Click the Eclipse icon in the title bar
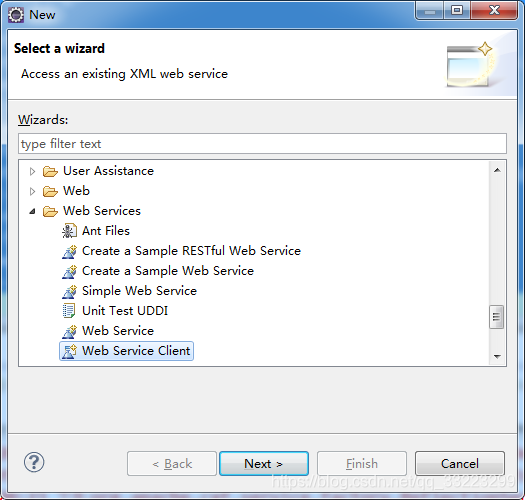This screenshot has height=500, width=525. coord(16,15)
